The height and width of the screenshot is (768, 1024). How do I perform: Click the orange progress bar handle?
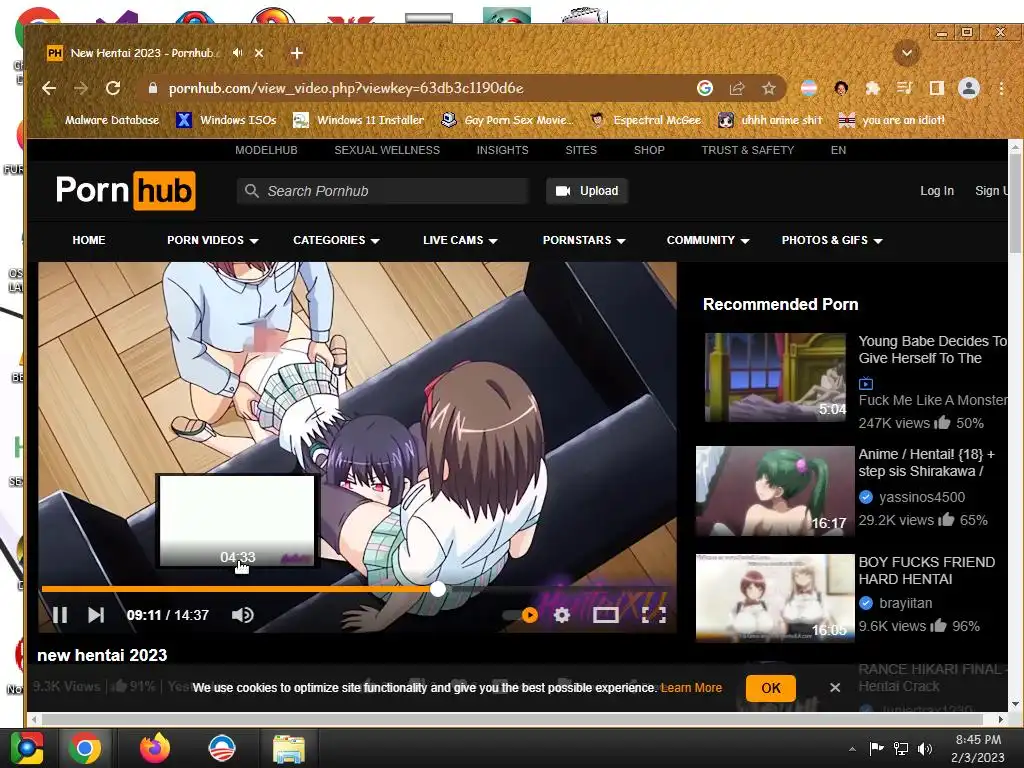(x=438, y=589)
